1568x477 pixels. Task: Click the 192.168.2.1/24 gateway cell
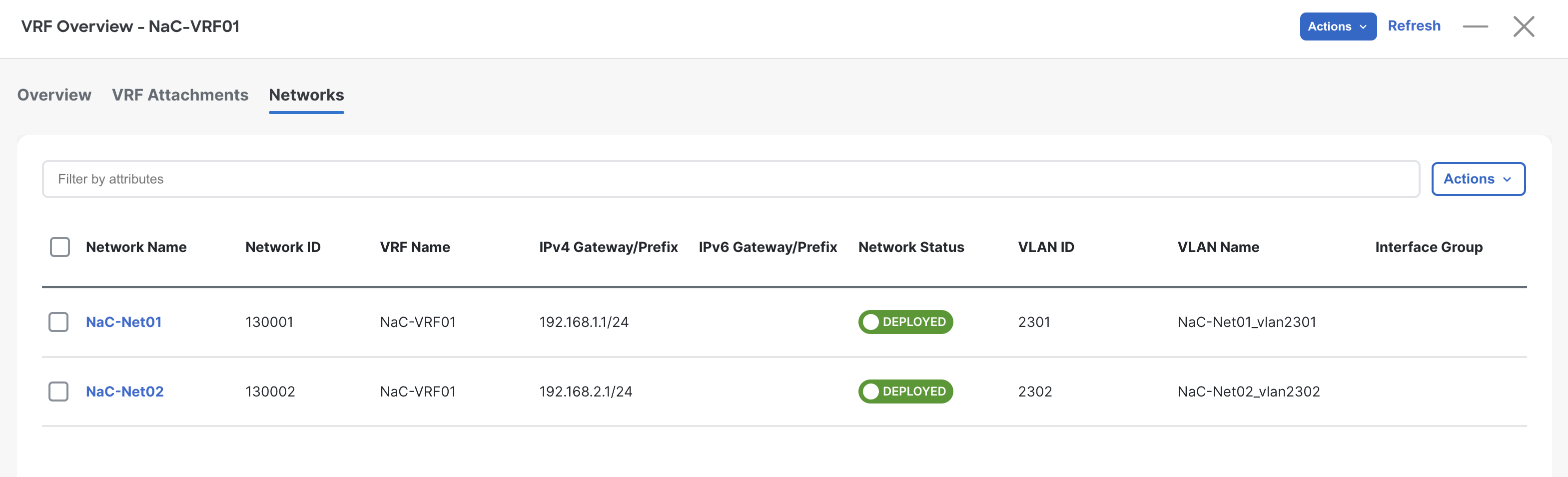tap(586, 391)
